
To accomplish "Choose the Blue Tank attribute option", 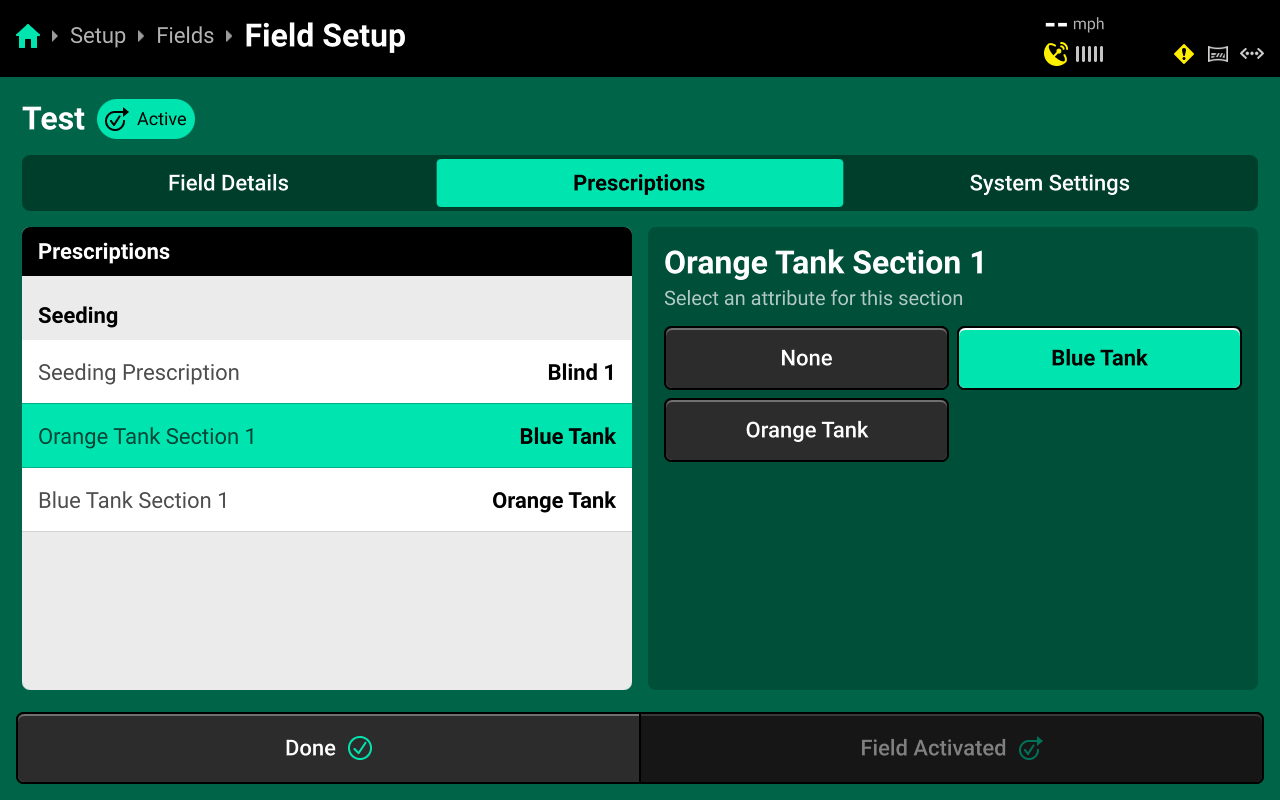I will pyautogui.click(x=1099, y=358).
